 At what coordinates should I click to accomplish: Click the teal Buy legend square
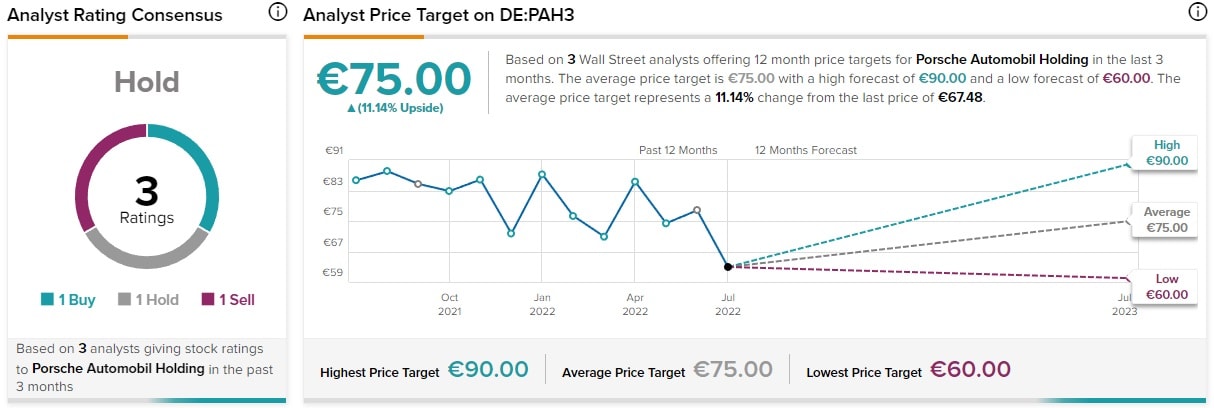click(47, 300)
